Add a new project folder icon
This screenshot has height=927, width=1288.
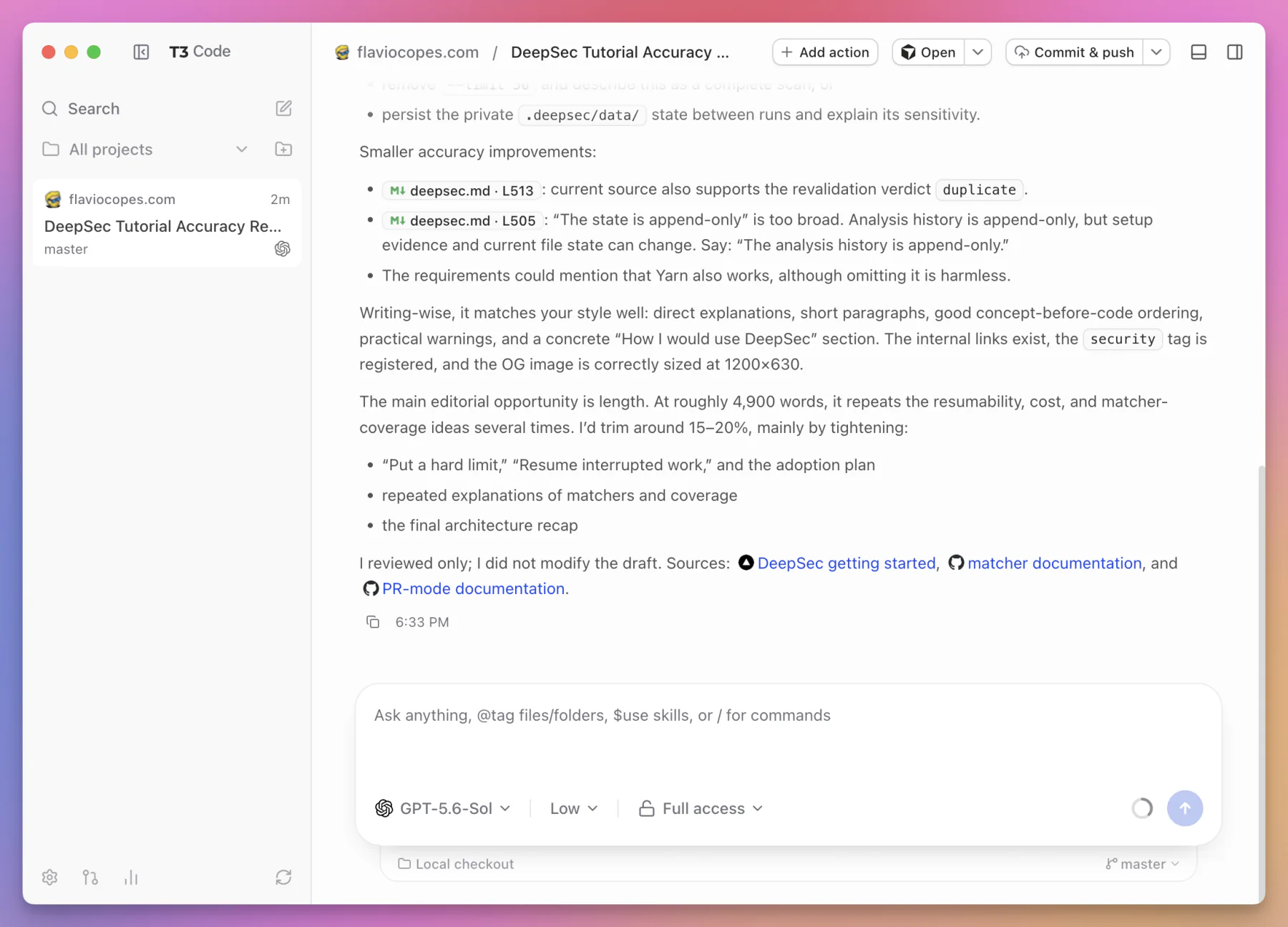click(283, 149)
